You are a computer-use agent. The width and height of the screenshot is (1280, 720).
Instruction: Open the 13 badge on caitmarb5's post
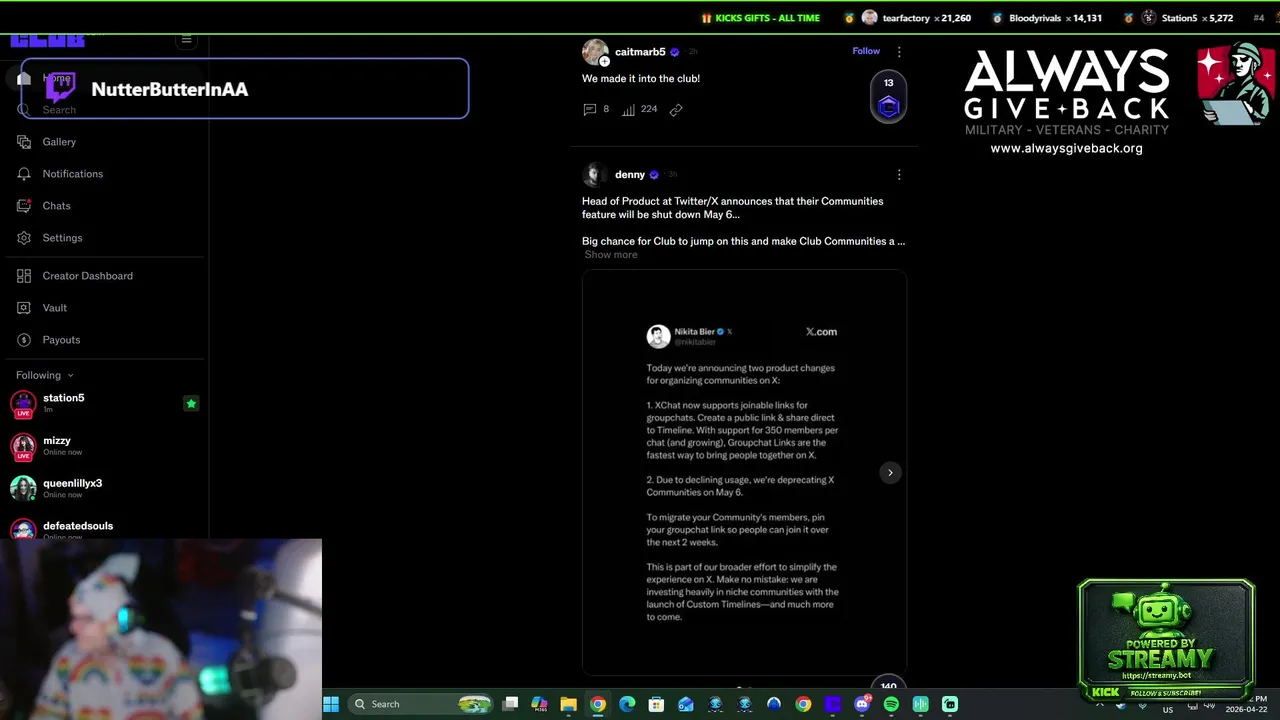[x=888, y=97]
